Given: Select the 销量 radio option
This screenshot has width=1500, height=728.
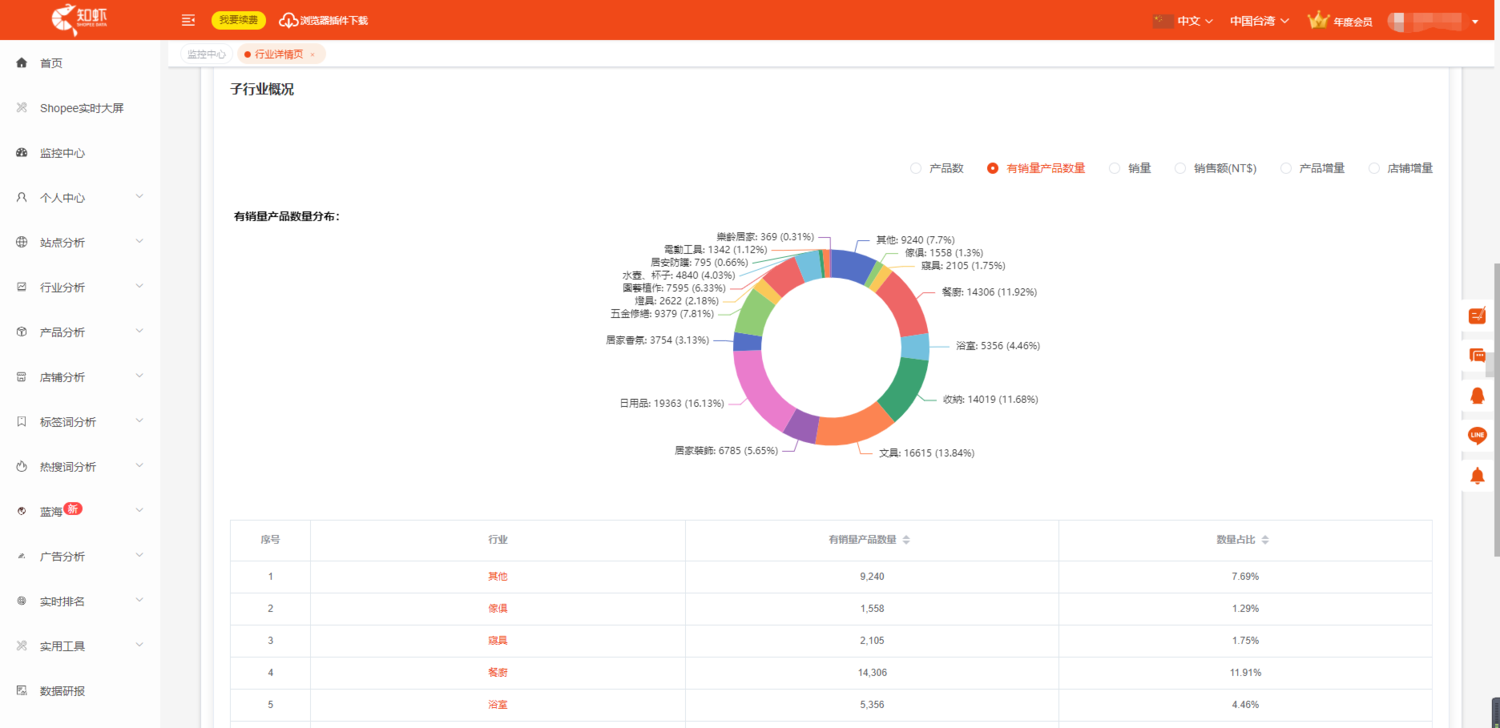Looking at the screenshot, I should tap(1115, 168).
